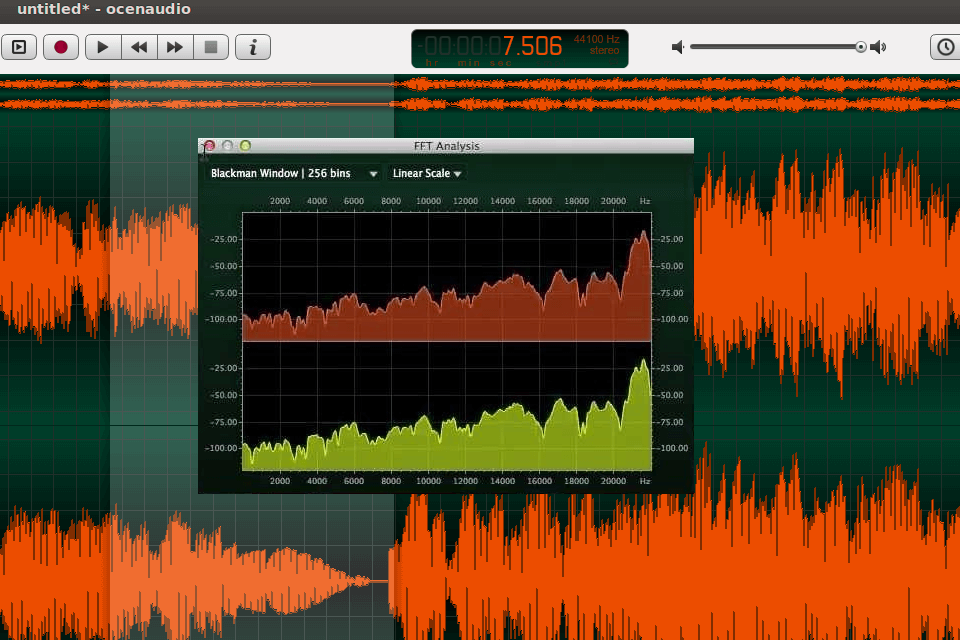Screen dimensions: 960x640
Task: Fast forward using the double-right arrow button
Action: pos(175,47)
